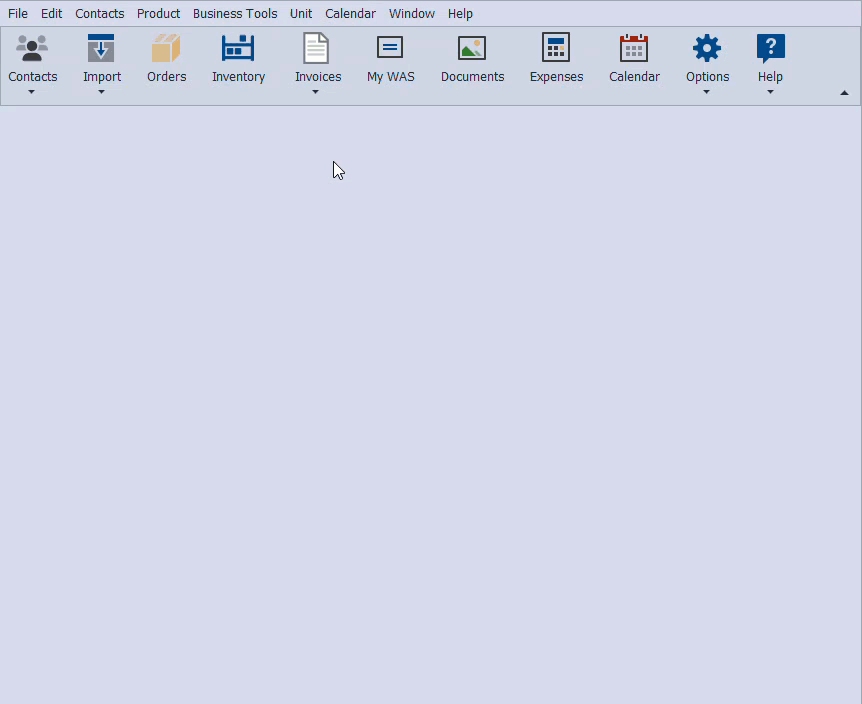The width and height of the screenshot is (862, 704).
Task: Expand the Options dropdown arrow
Action: (706, 92)
